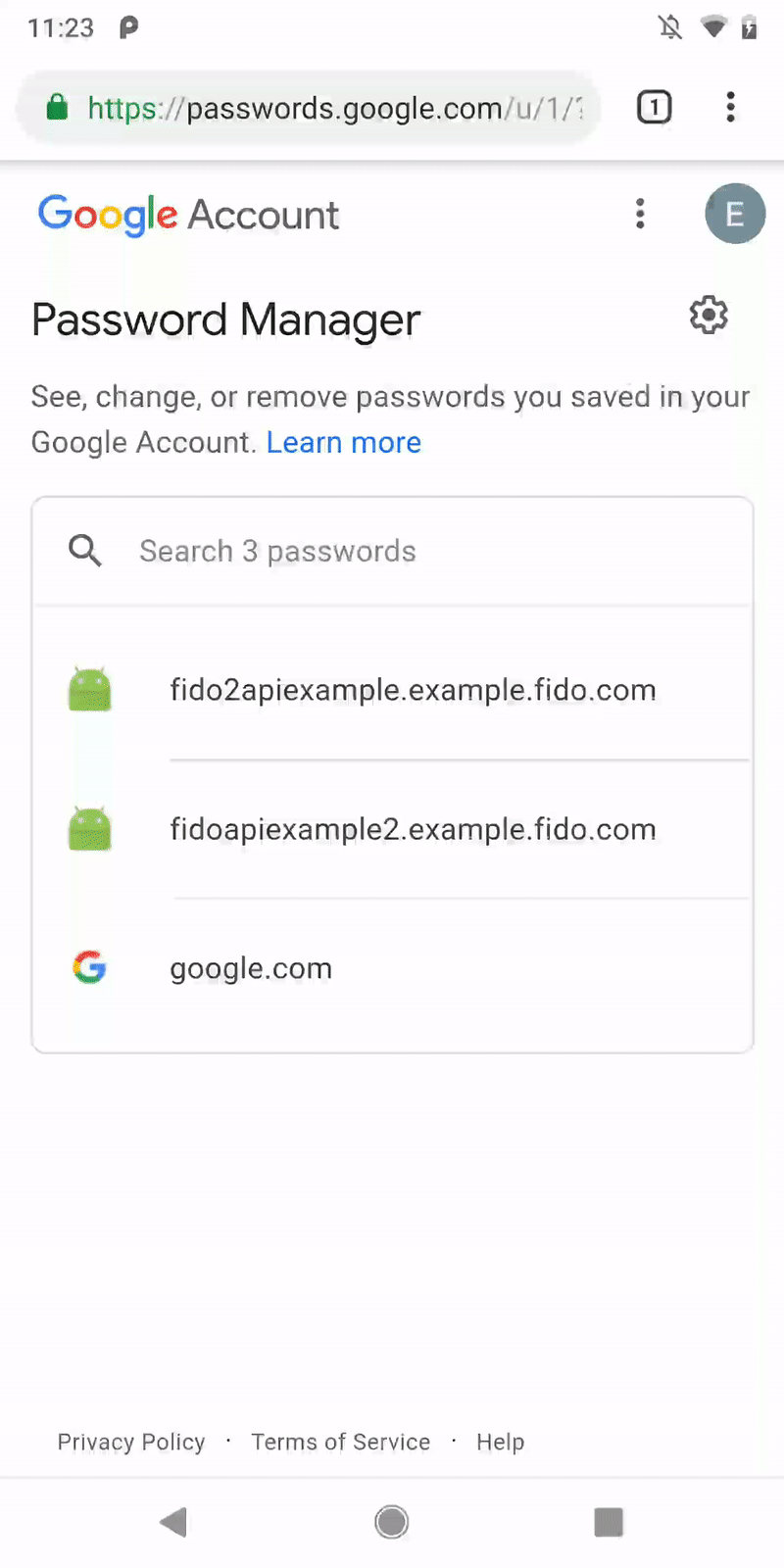
Task: Tap the Android back navigation button
Action: coord(173,1522)
